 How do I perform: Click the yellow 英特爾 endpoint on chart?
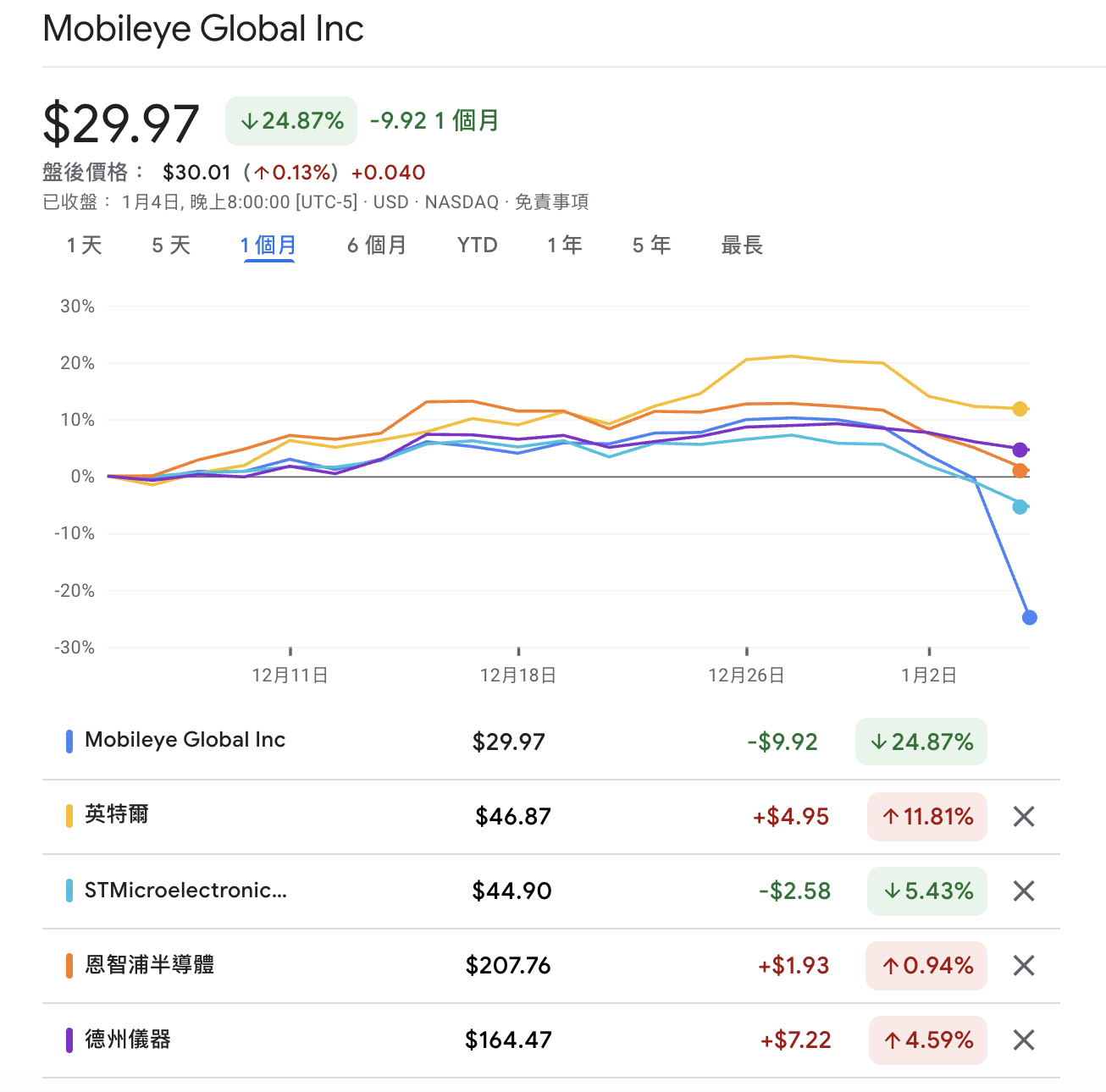[1020, 410]
